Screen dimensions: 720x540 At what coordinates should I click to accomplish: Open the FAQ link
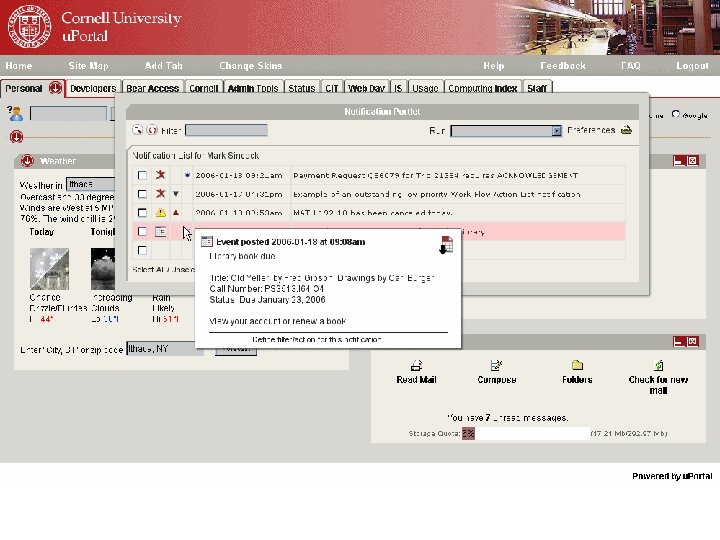coord(630,66)
